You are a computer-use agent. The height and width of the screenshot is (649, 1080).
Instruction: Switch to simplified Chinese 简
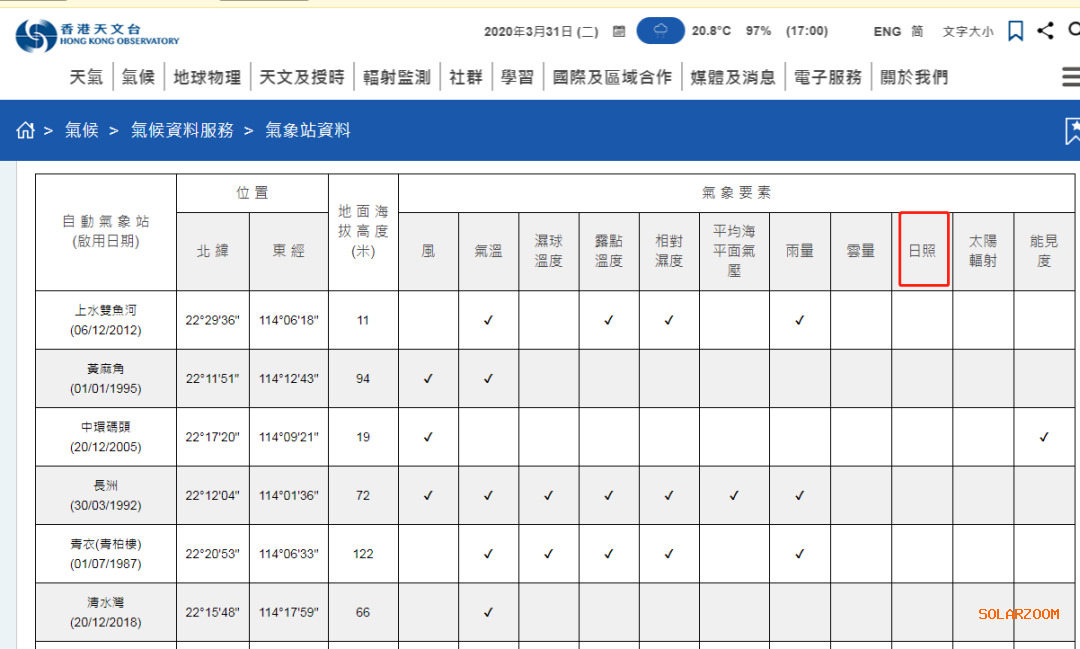pyautogui.click(x=917, y=32)
